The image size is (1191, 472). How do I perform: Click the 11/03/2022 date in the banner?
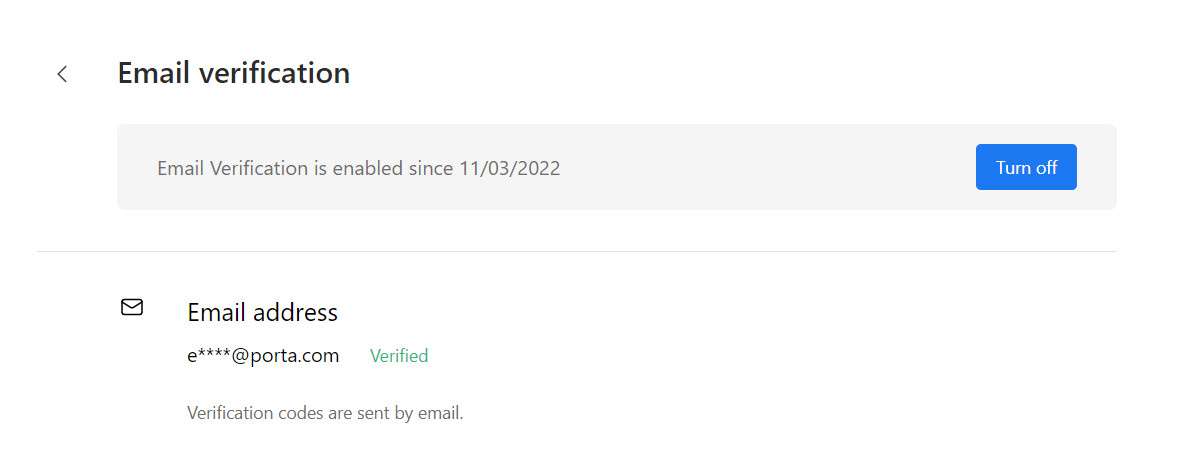(510, 168)
